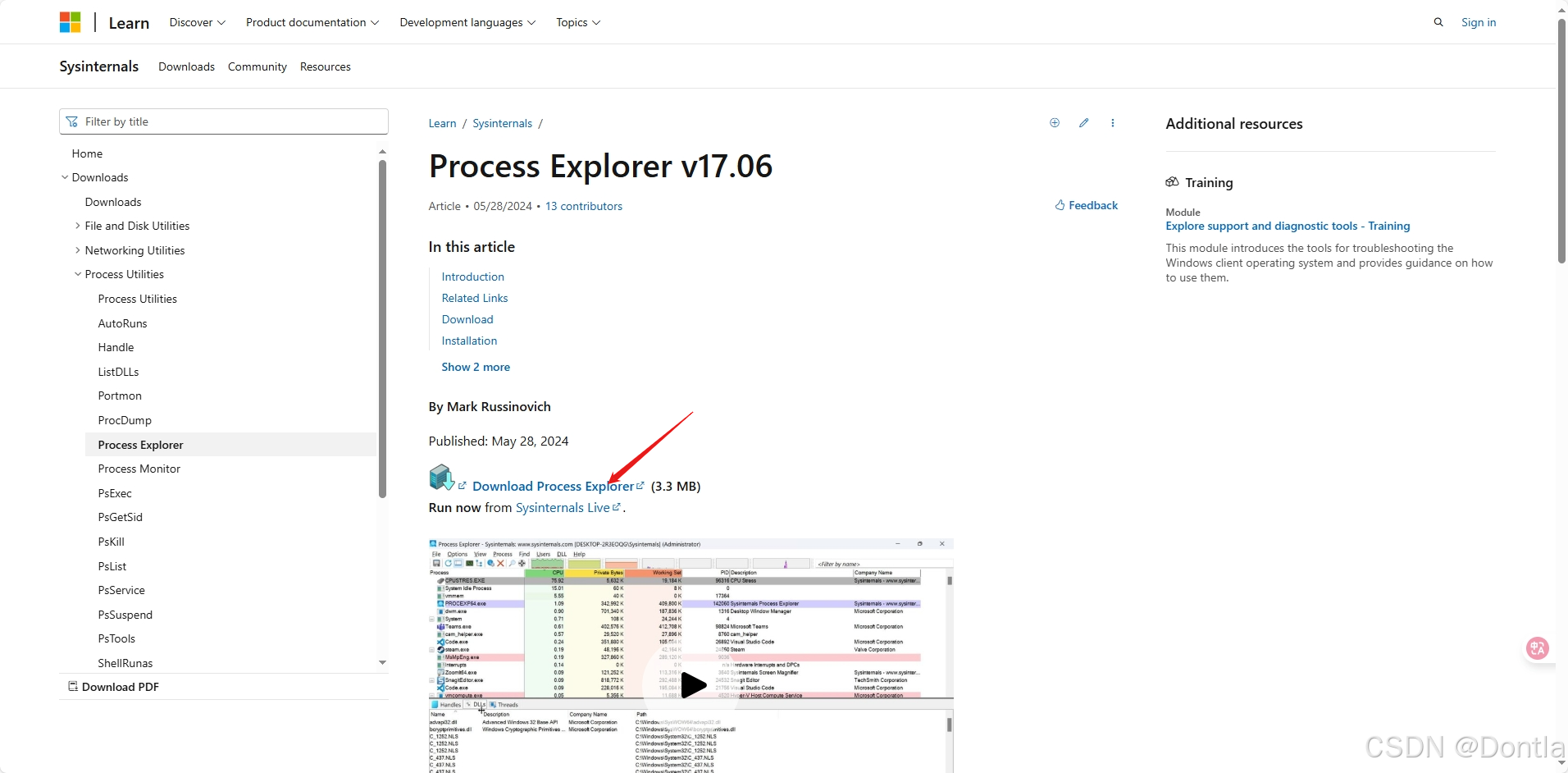Select ListDLLs in the sidebar

click(x=118, y=372)
